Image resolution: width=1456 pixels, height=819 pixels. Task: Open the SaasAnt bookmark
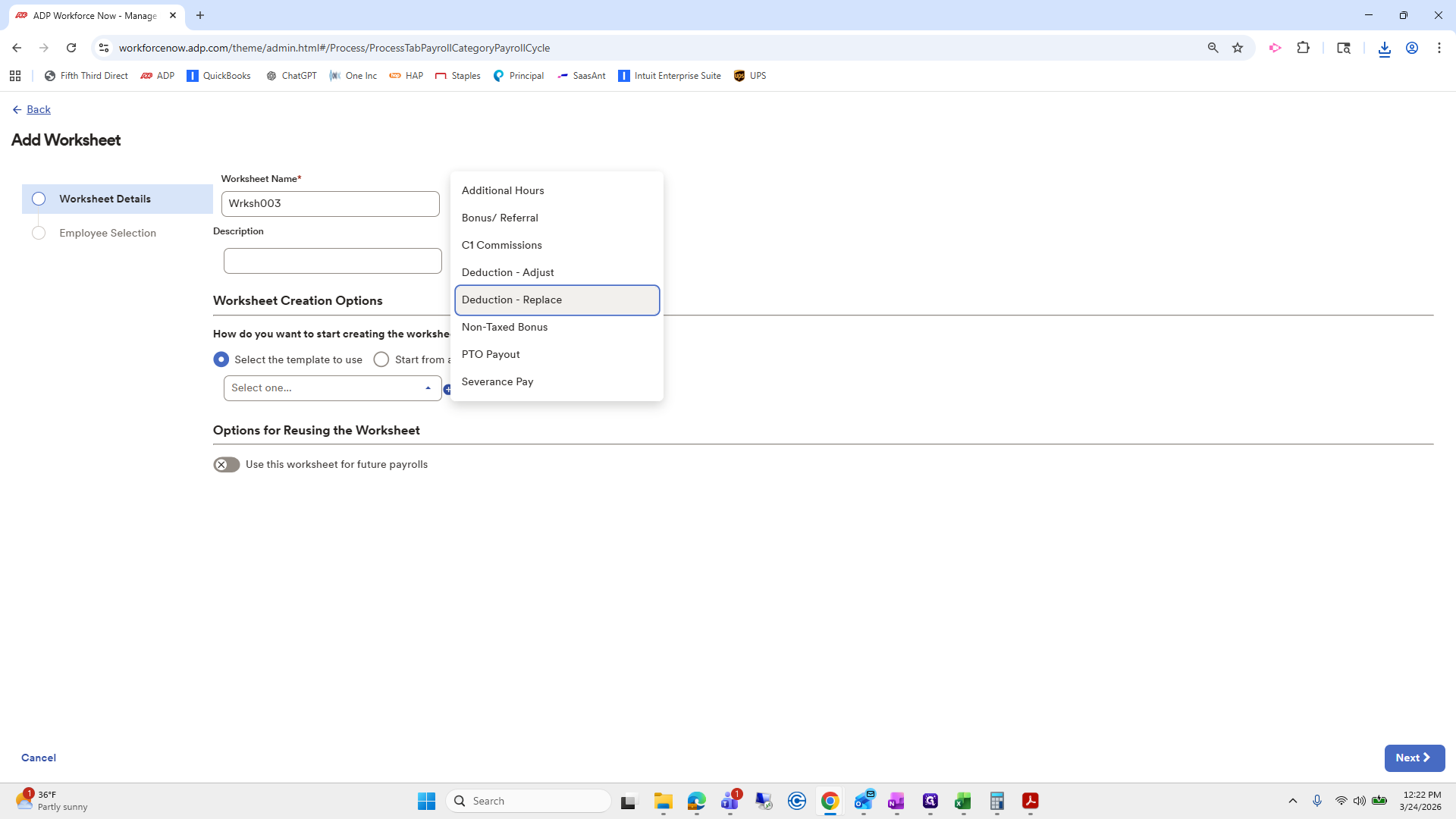582,76
